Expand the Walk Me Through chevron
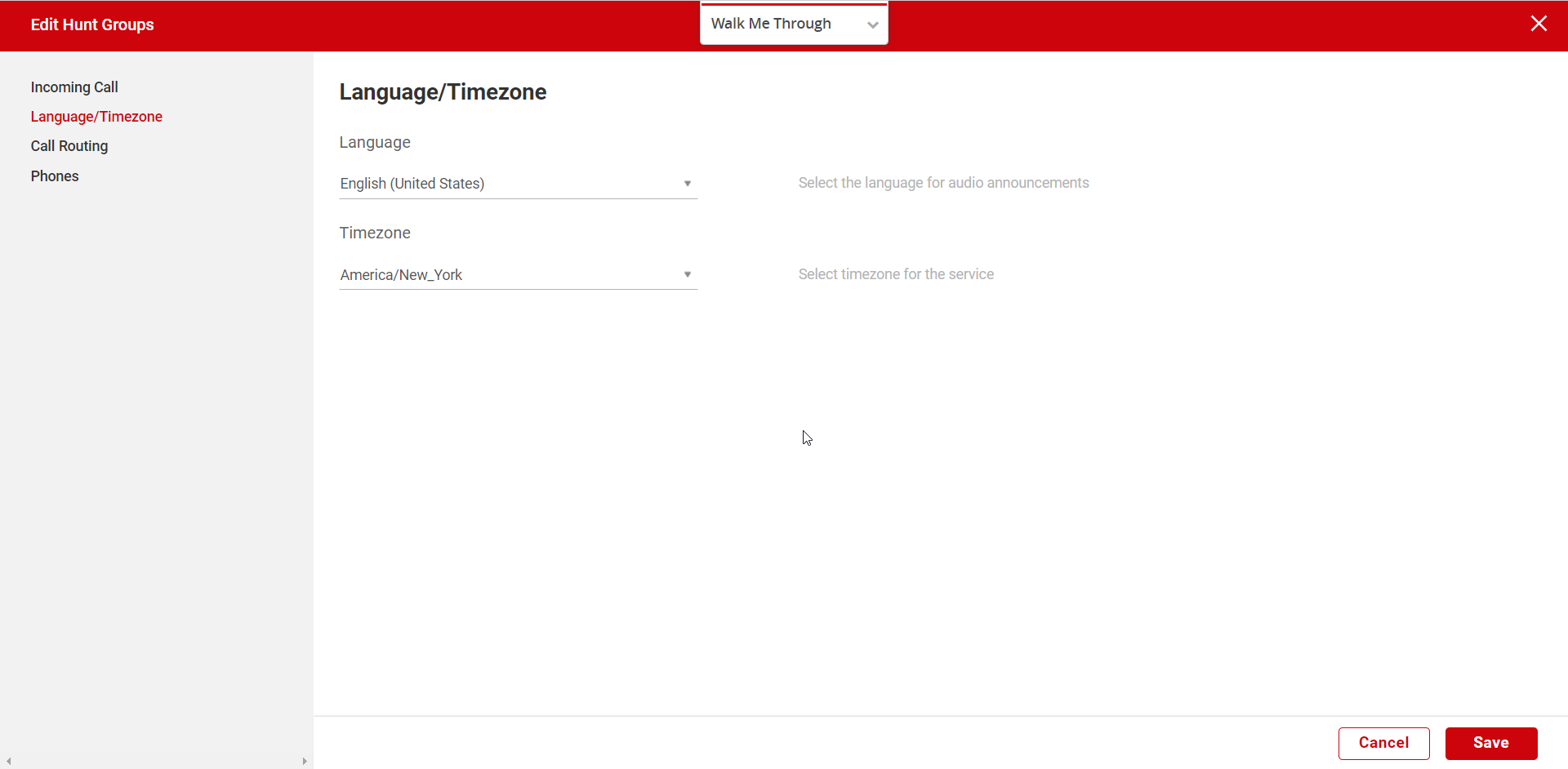This screenshot has width=1568, height=769. click(x=872, y=24)
